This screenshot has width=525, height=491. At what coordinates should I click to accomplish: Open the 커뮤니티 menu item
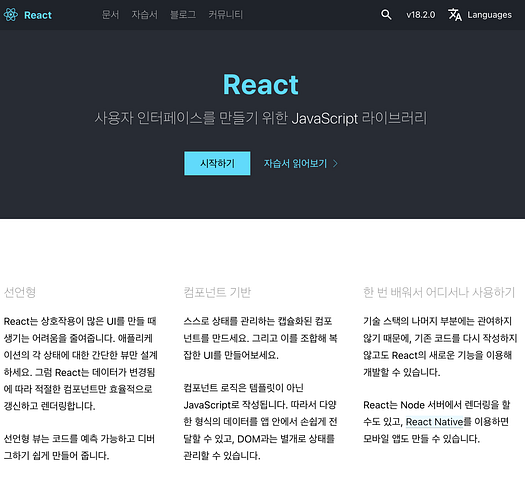click(225, 15)
